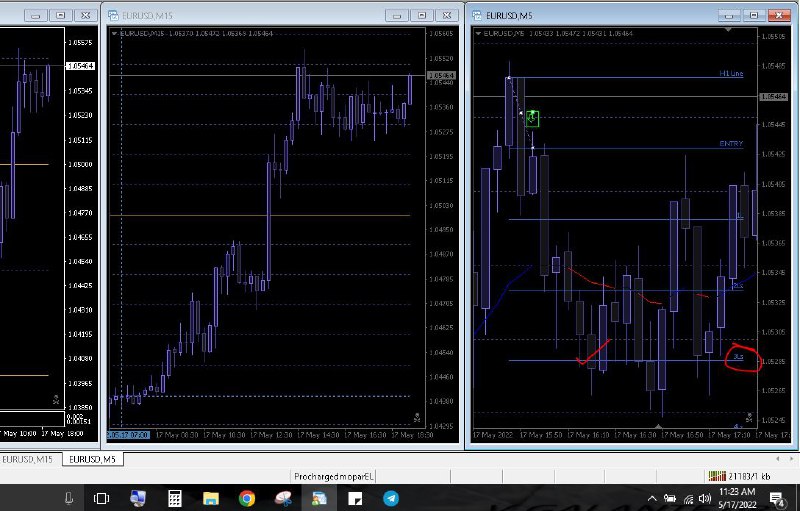
Task: Close the EURUSD,M15 chart window
Action: coord(446,16)
